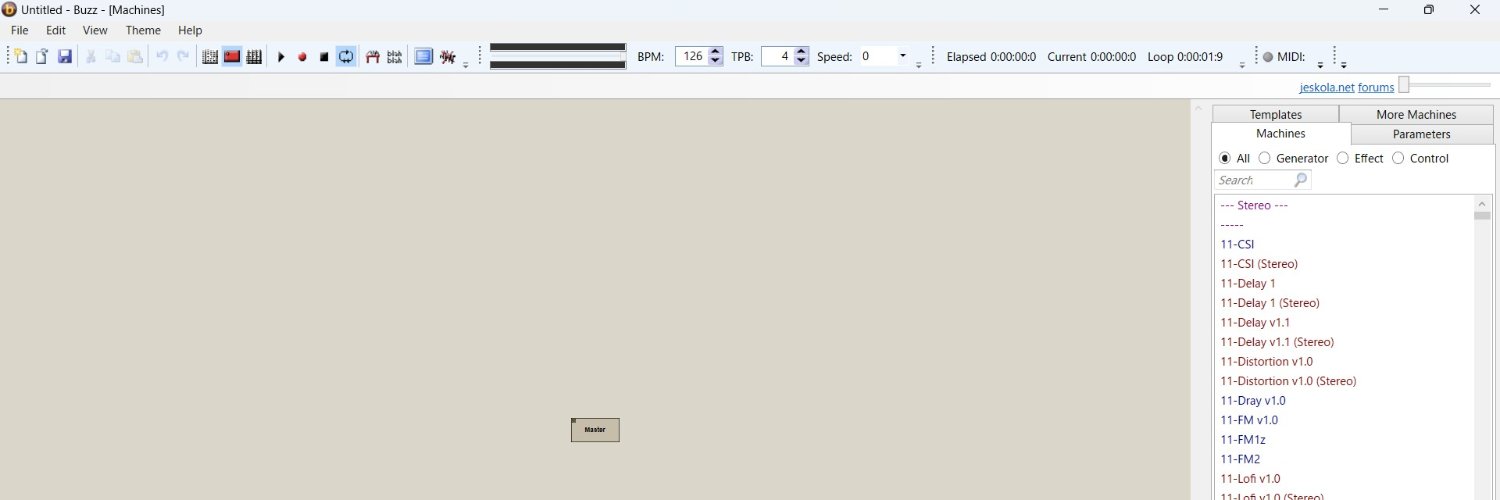Increase TPB with the up arrow
The height and width of the screenshot is (500, 1500).
(801, 52)
